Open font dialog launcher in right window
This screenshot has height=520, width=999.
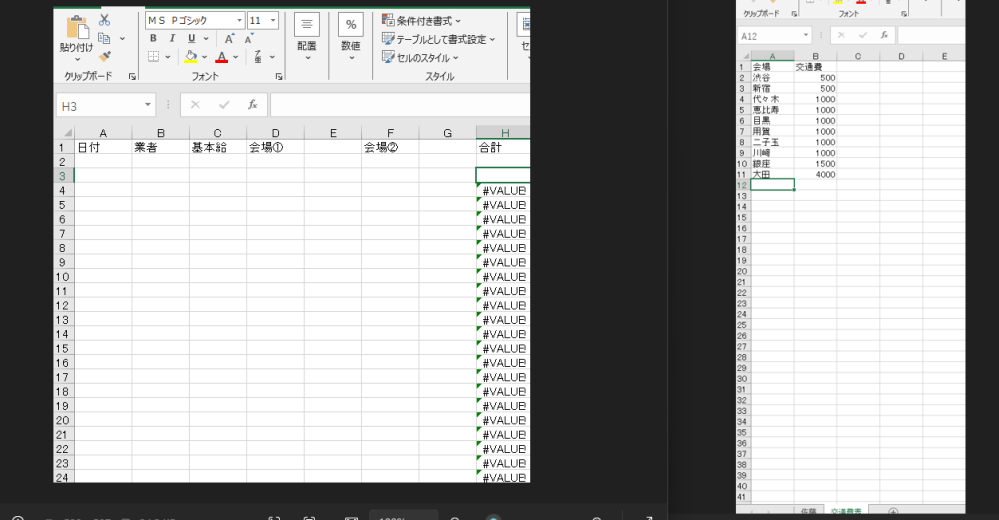pyautogui.click(x=903, y=13)
